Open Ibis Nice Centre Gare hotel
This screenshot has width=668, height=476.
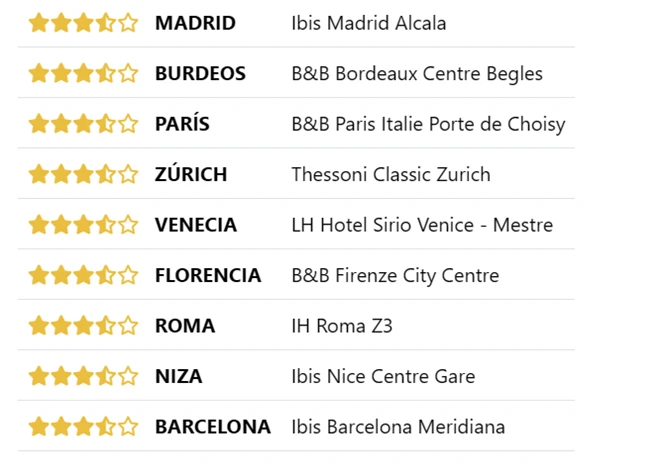(383, 376)
